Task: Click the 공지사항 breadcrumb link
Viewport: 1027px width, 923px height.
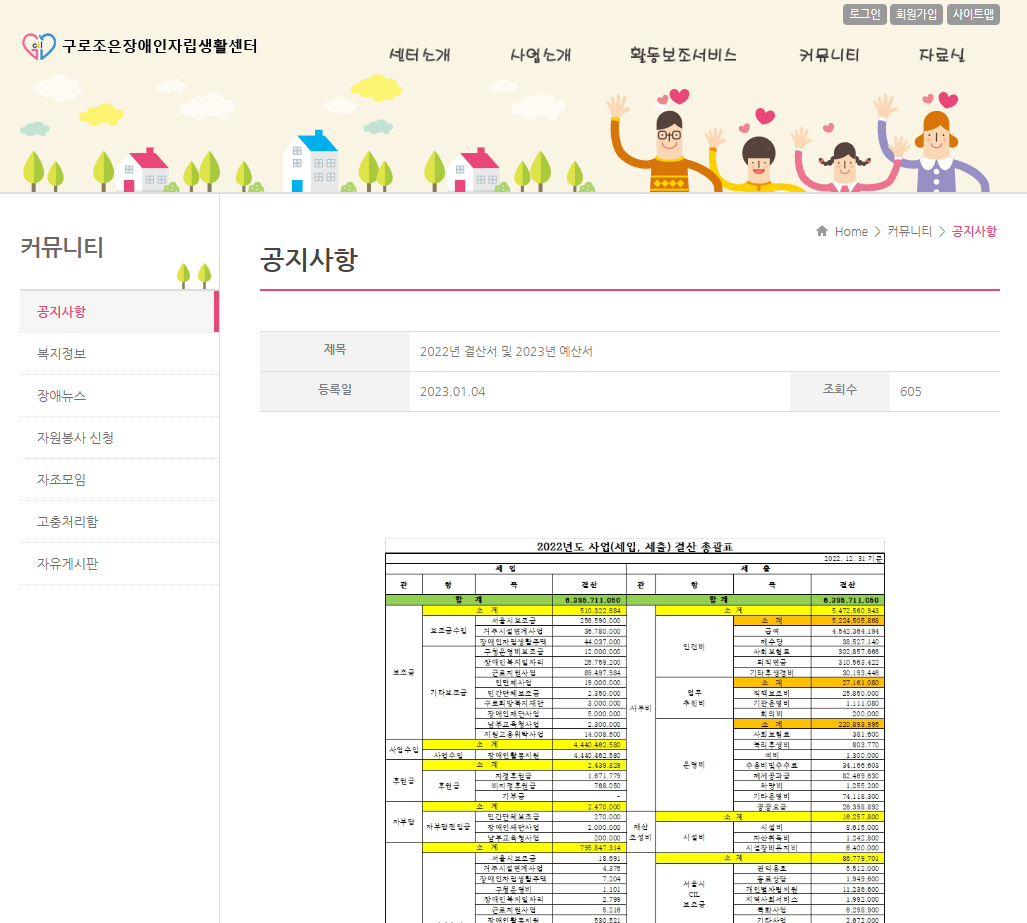Action: 973,231
